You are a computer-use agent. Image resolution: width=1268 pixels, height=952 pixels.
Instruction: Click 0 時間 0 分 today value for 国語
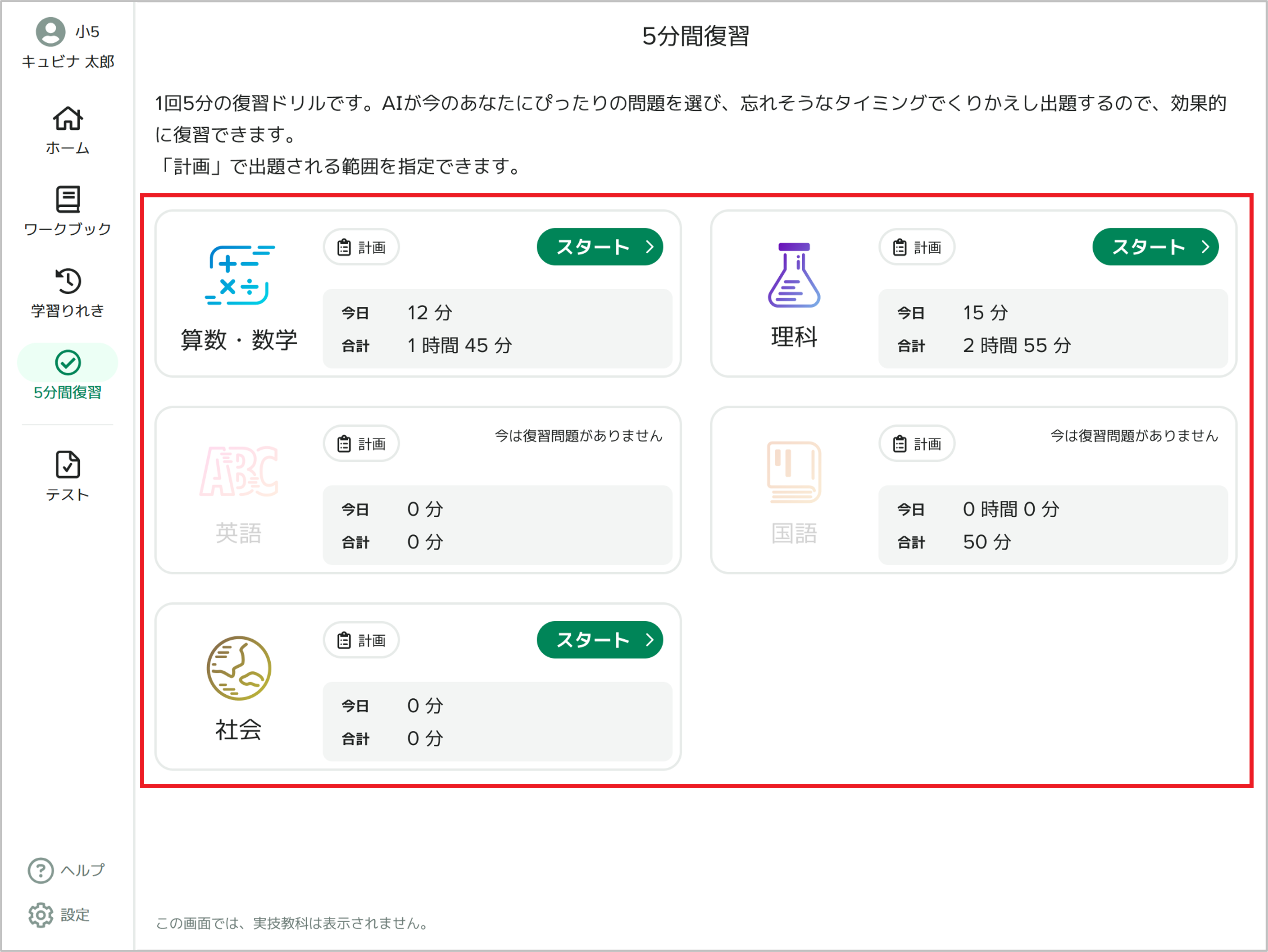point(1011,509)
